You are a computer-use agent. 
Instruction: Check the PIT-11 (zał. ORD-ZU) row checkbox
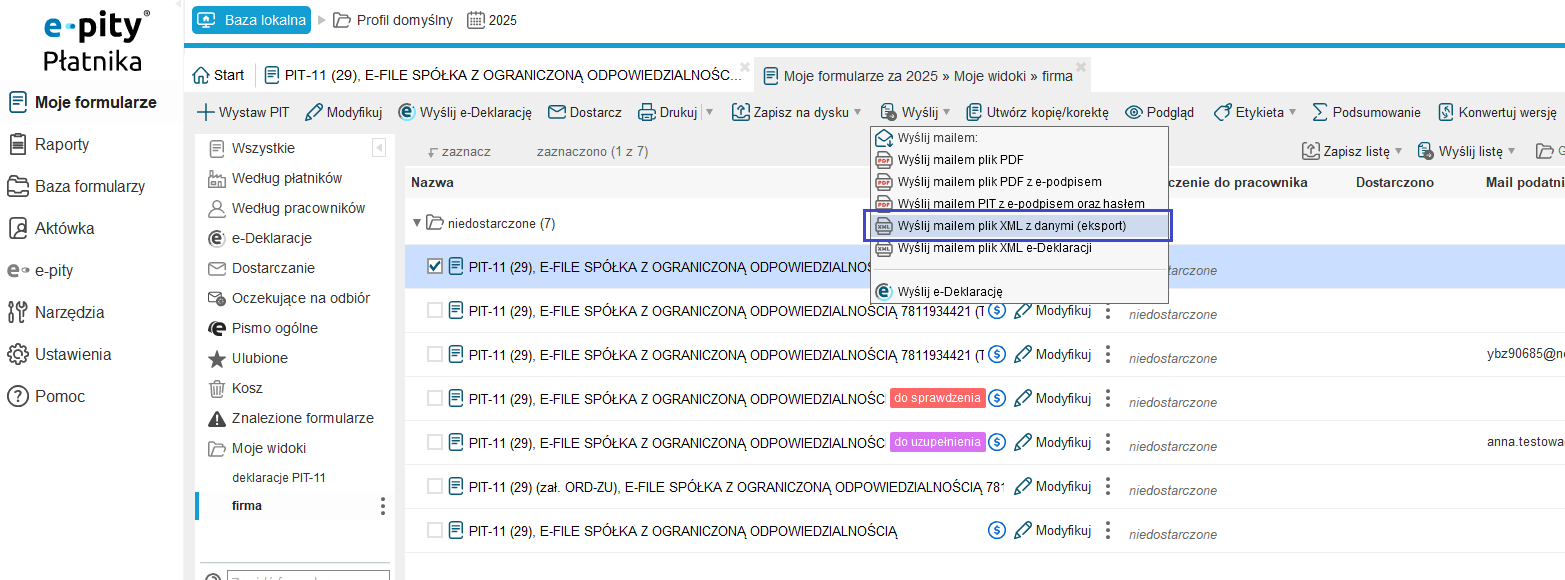pos(435,486)
